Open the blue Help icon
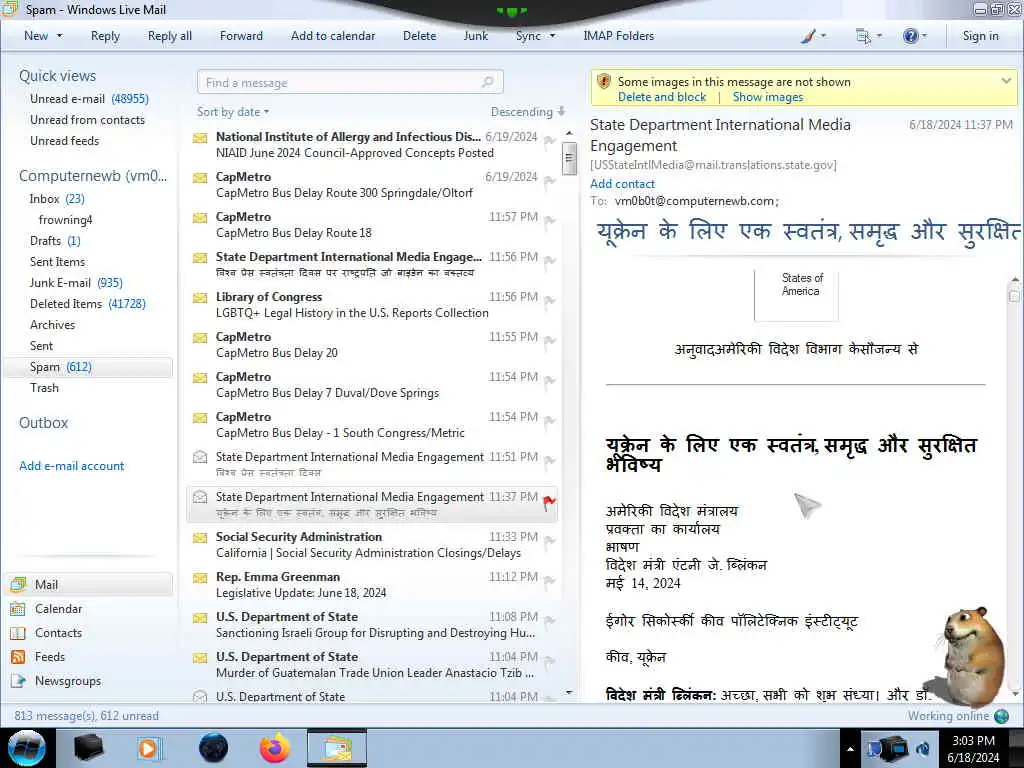 pyautogui.click(x=910, y=36)
